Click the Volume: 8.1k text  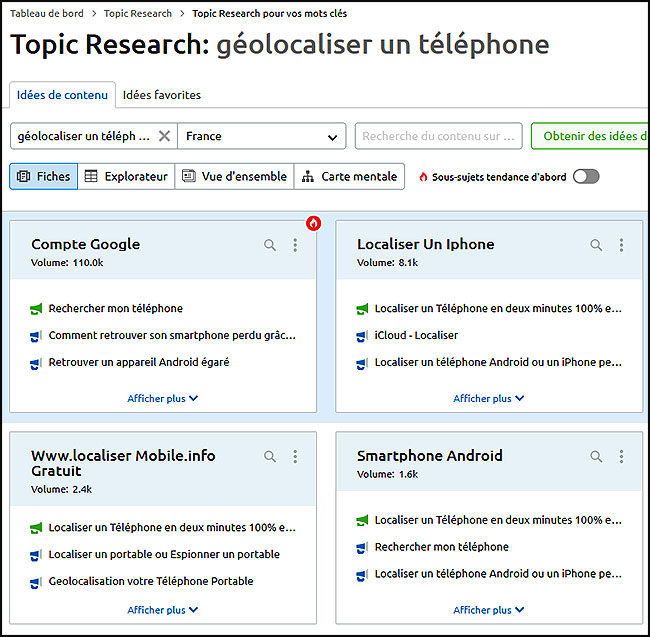pos(388,263)
